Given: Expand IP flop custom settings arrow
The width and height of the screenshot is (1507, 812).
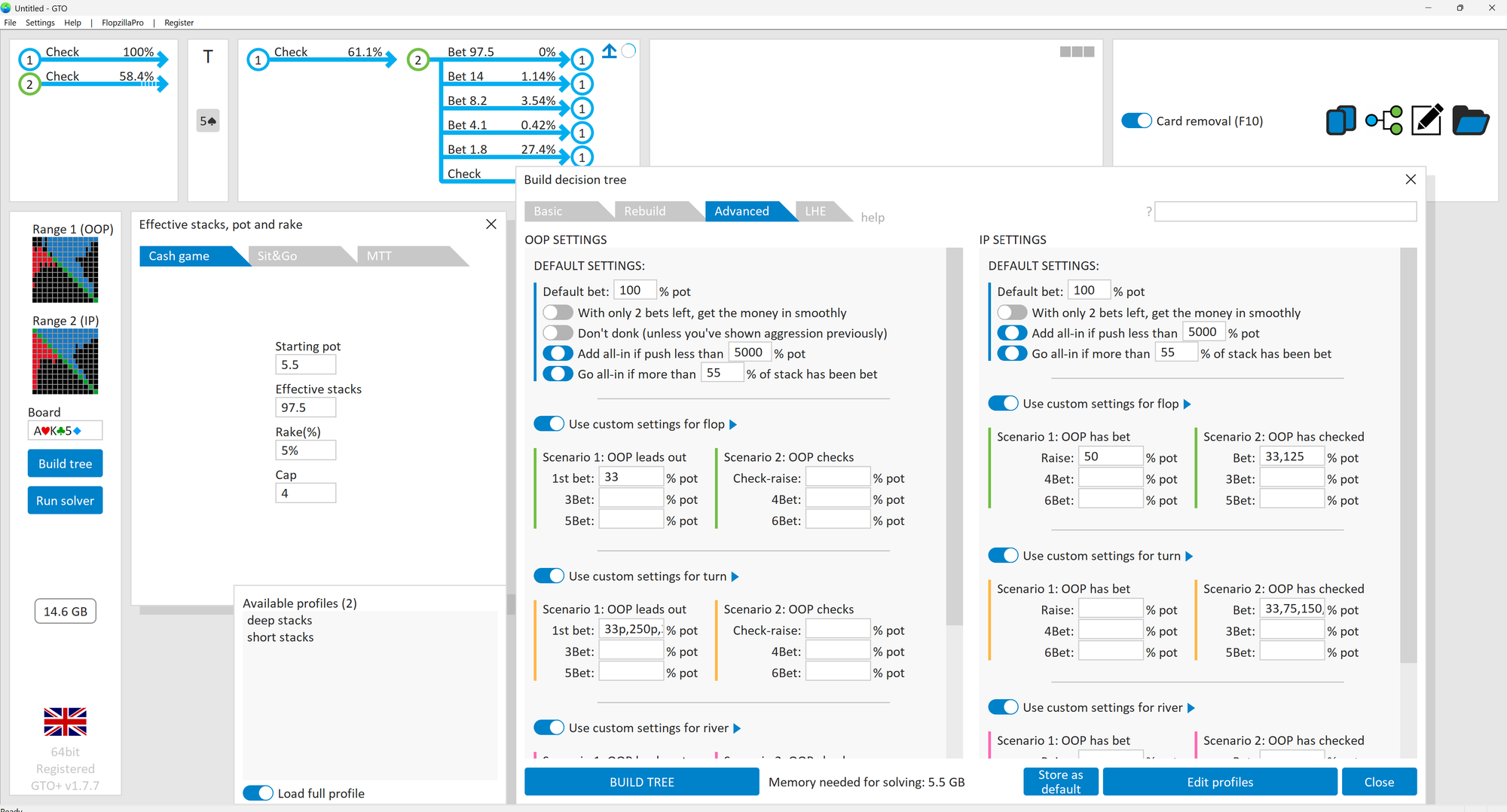Looking at the screenshot, I should pos(1188,404).
